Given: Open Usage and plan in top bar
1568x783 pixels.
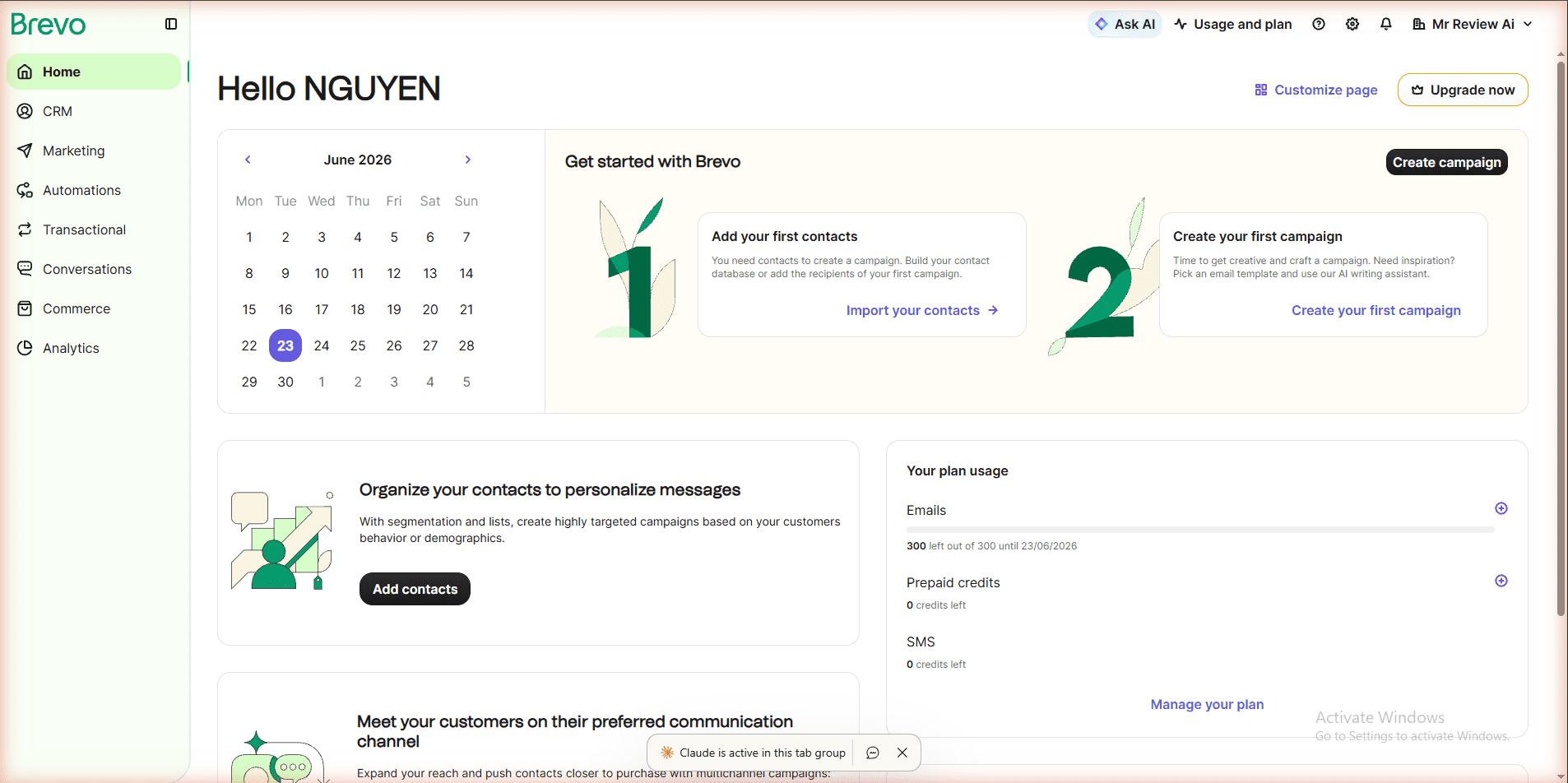Looking at the screenshot, I should [1233, 24].
